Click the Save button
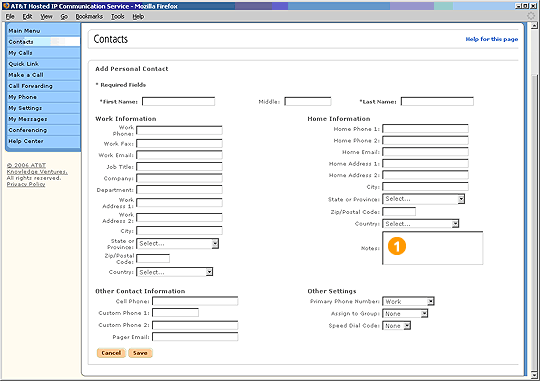This screenshot has height=381, width=540. point(140,353)
